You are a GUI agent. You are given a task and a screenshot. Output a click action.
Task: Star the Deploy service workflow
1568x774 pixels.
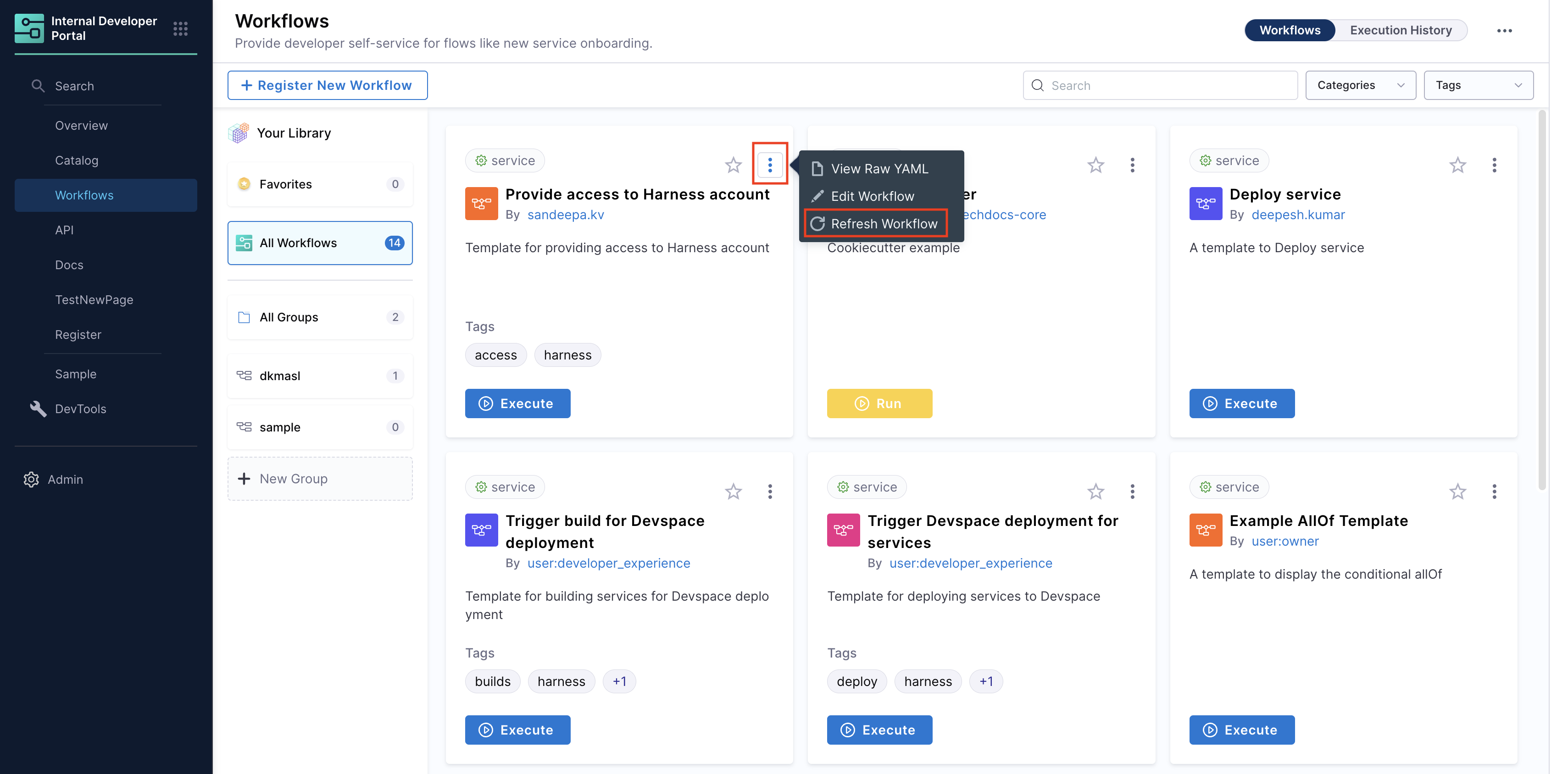(1457, 165)
